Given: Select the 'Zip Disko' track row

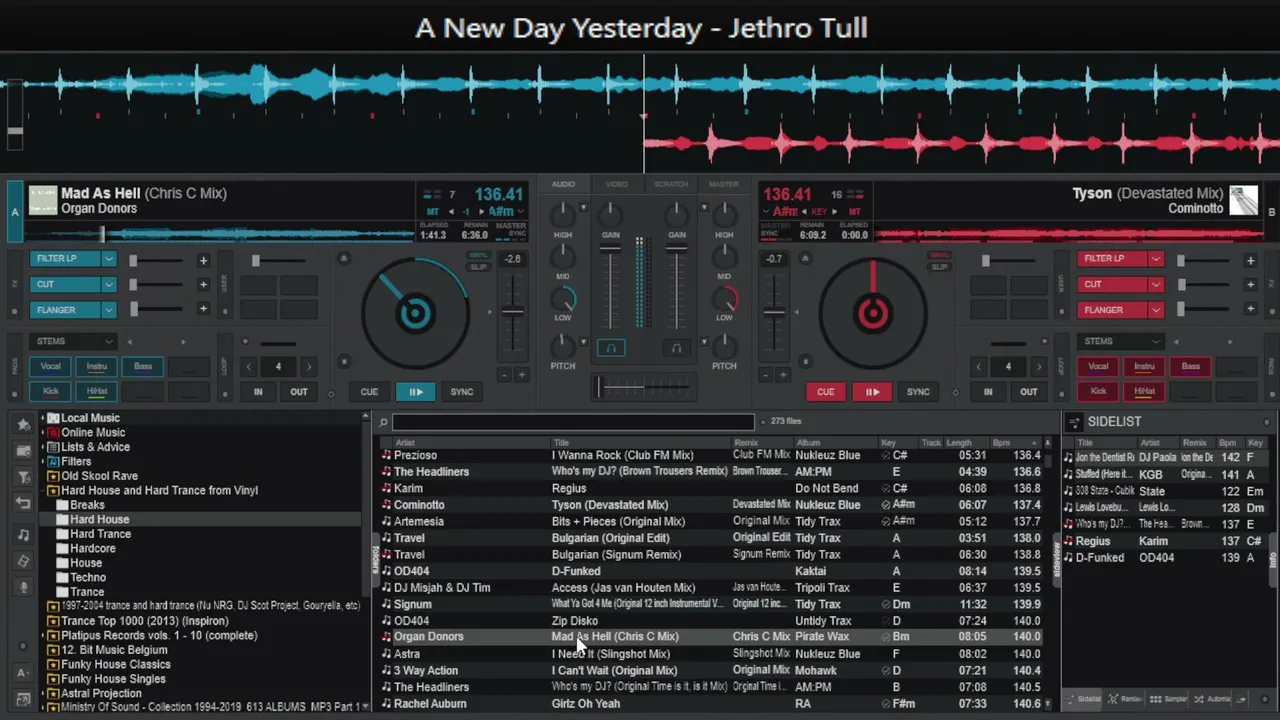Looking at the screenshot, I should point(714,621).
